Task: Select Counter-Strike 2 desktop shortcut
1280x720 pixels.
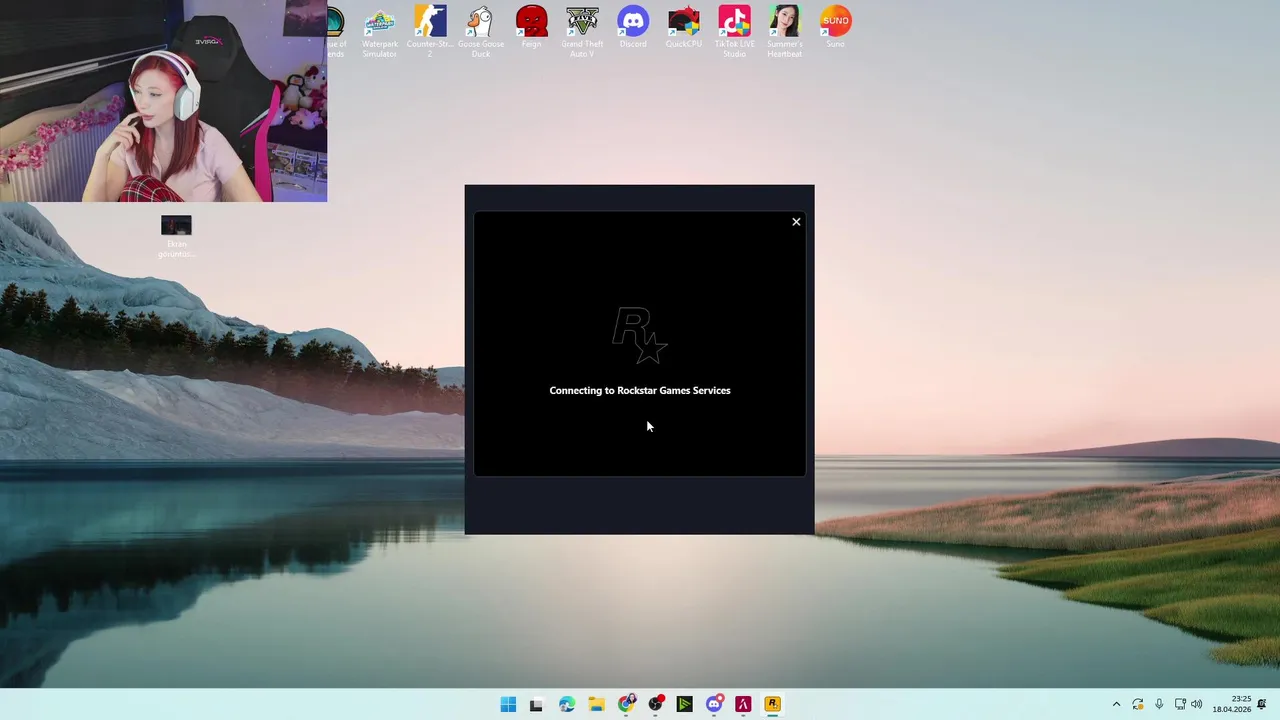Action: coord(430,32)
